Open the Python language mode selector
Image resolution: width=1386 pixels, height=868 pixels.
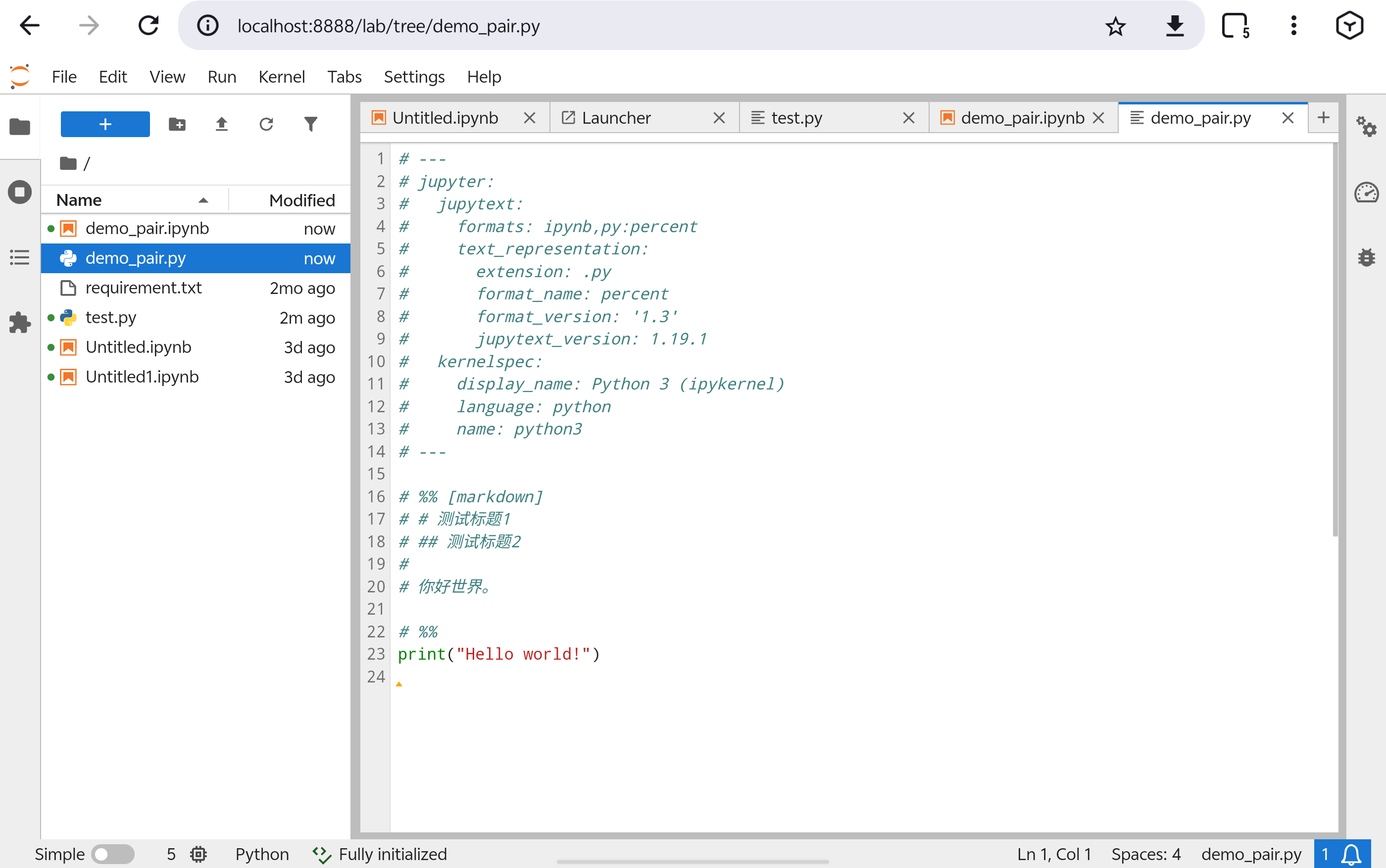(262, 854)
